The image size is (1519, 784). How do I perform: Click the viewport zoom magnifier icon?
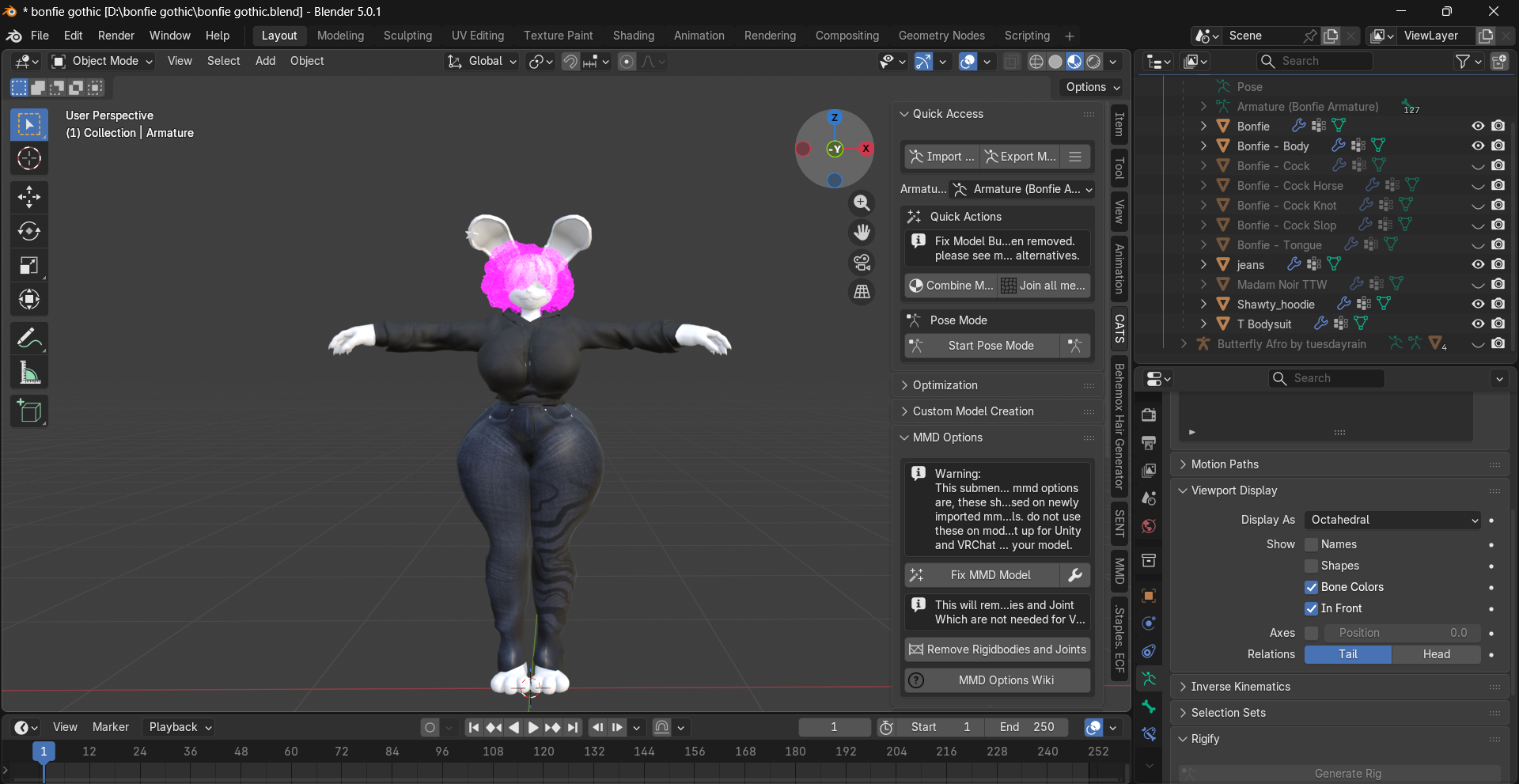pyautogui.click(x=862, y=203)
